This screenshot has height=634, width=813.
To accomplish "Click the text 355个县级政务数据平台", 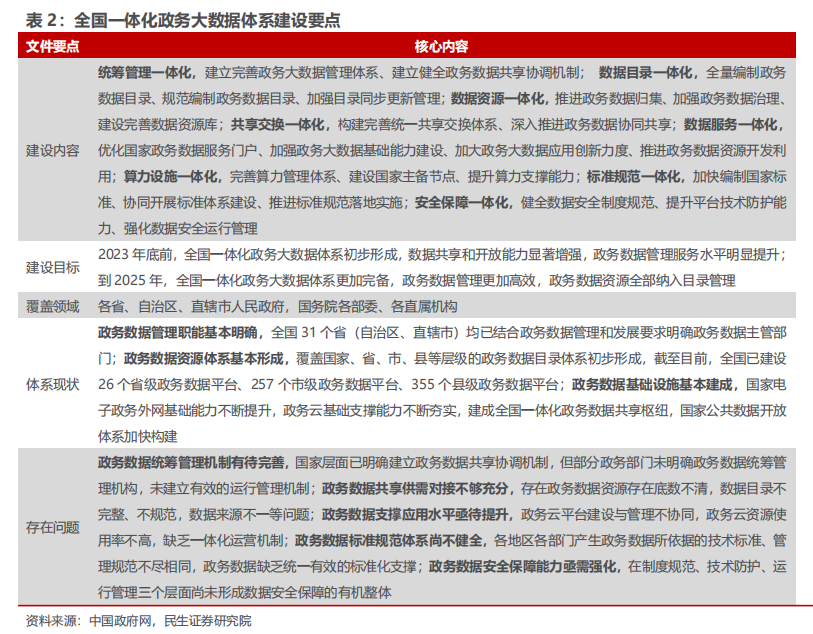I will coord(485,385).
